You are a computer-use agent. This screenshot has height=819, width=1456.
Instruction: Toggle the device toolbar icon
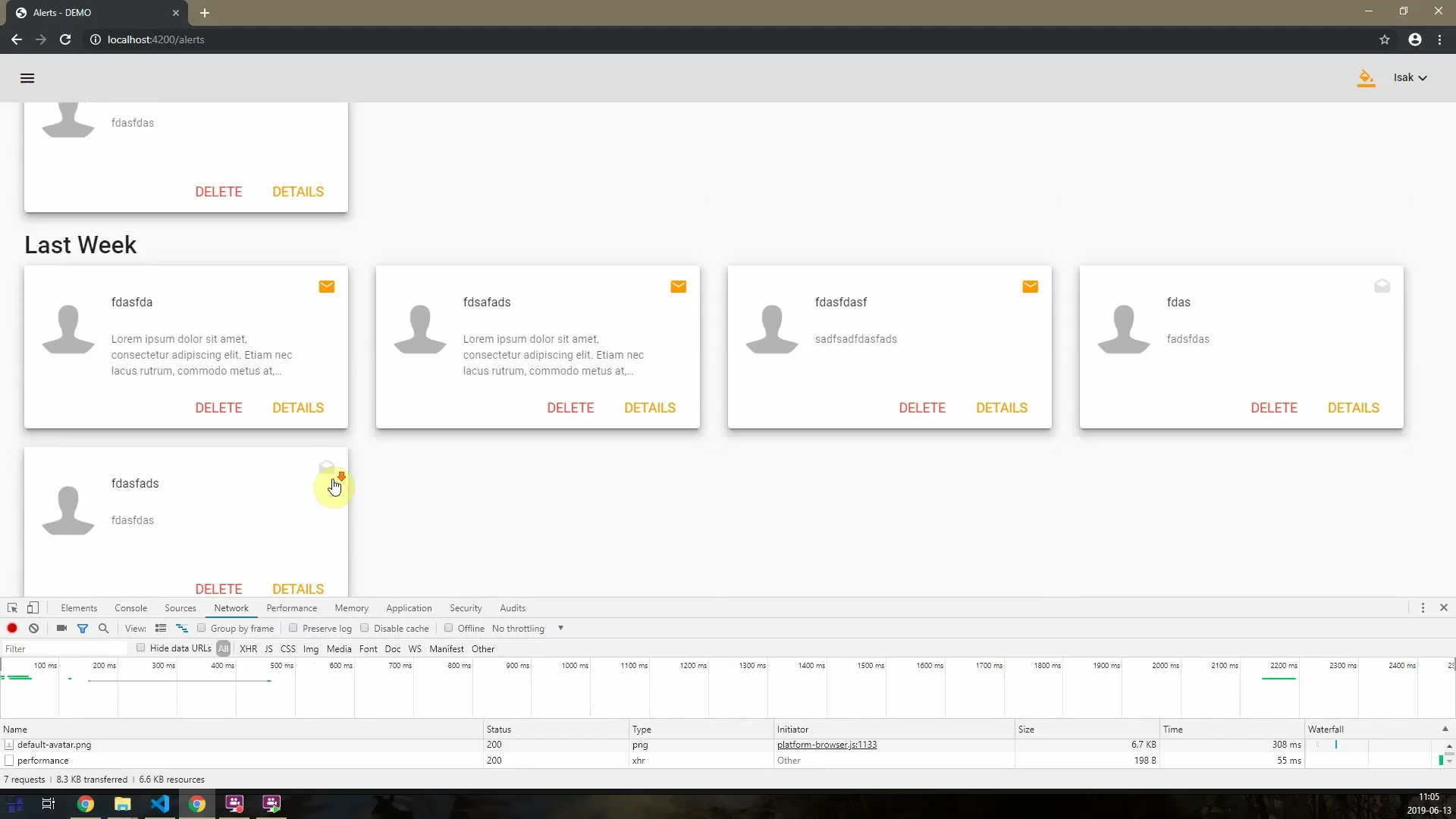tap(33, 608)
